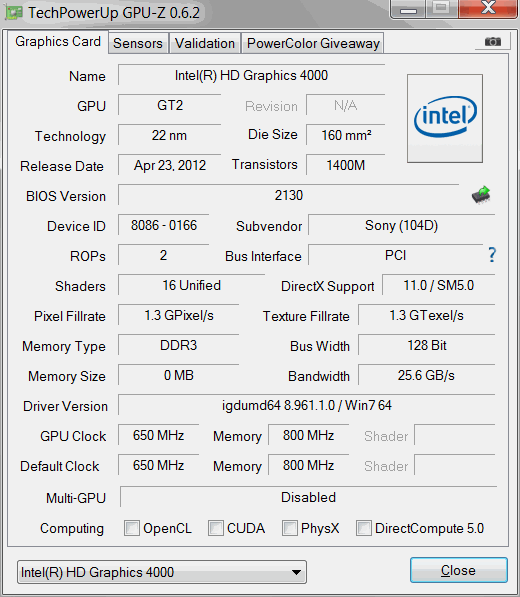Viewport: 520px width, 597px height.
Task: Click the Name field showing Intel HD Graphics
Action: [x=251, y=75]
